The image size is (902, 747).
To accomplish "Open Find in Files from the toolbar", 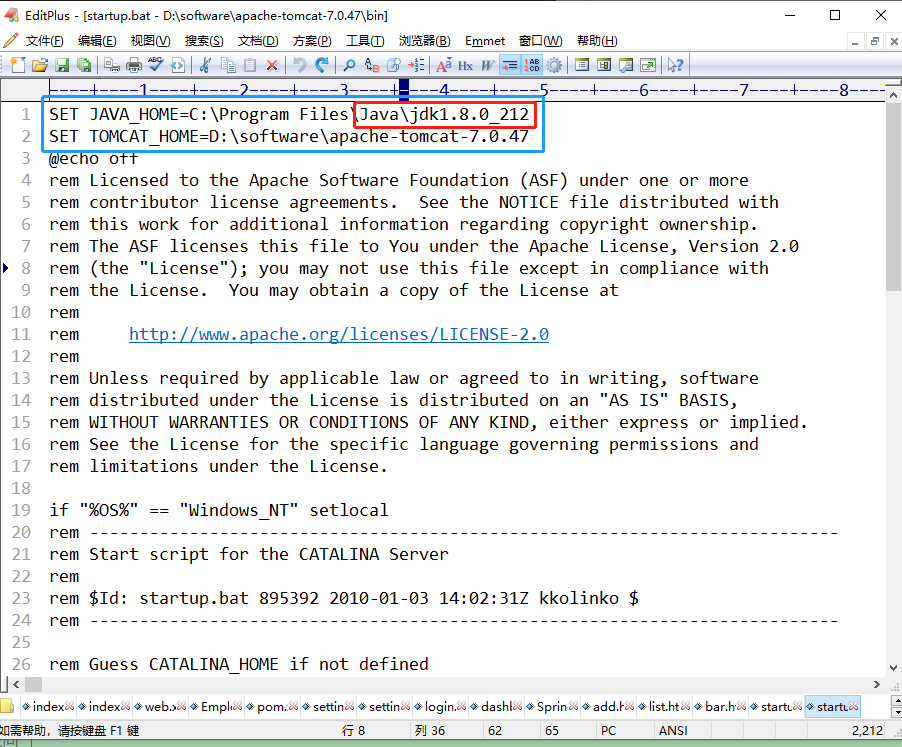I will pos(394,66).
